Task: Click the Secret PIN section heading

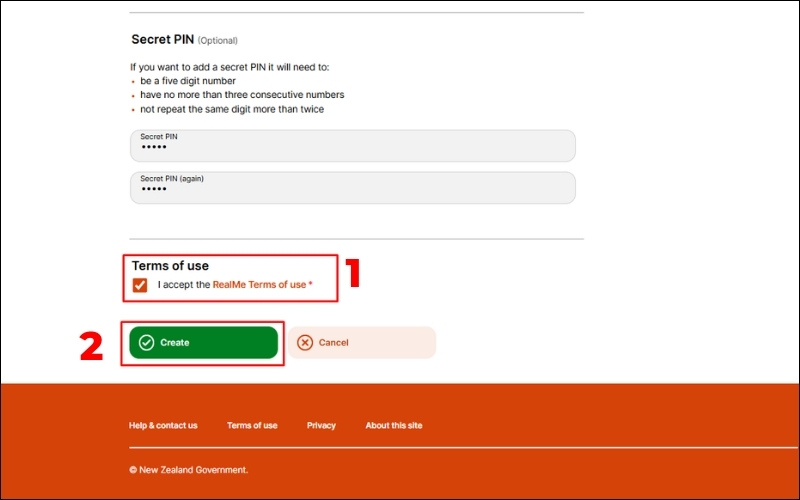Action: [x=162, y=40]
